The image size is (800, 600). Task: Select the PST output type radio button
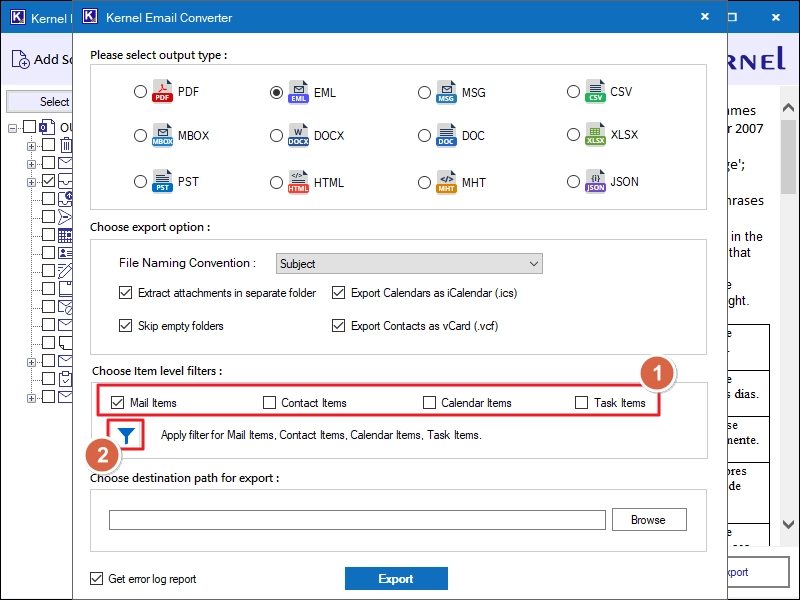tap(140, 182)
